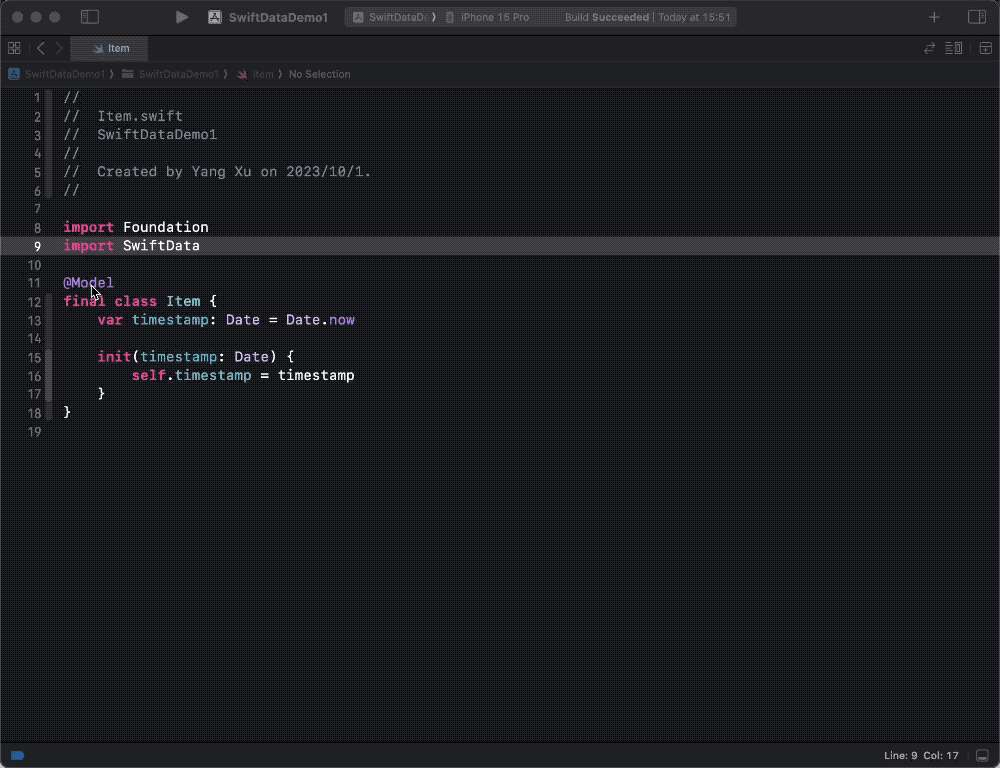Open the Library with the plus button
The width and height of the screenshot is (1000, 768).
pos(933,17)
